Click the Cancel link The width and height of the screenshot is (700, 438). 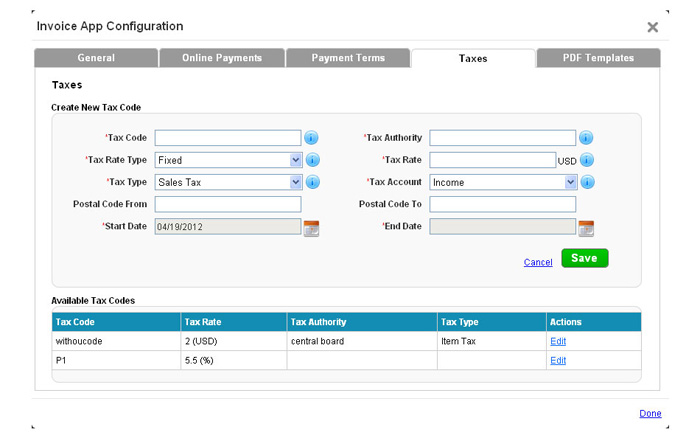[x=538, y=262]
